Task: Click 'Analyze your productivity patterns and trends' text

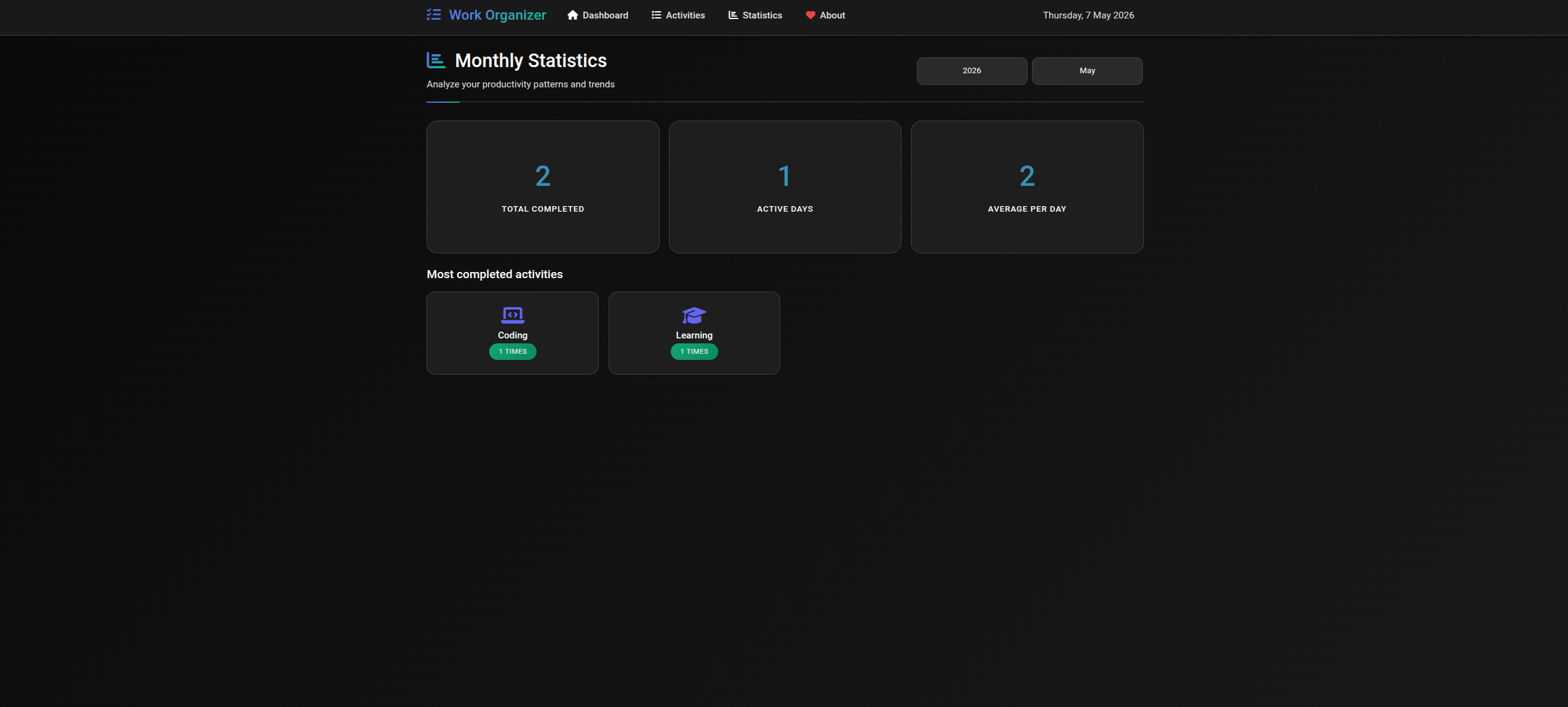Action: click(521, 84)
